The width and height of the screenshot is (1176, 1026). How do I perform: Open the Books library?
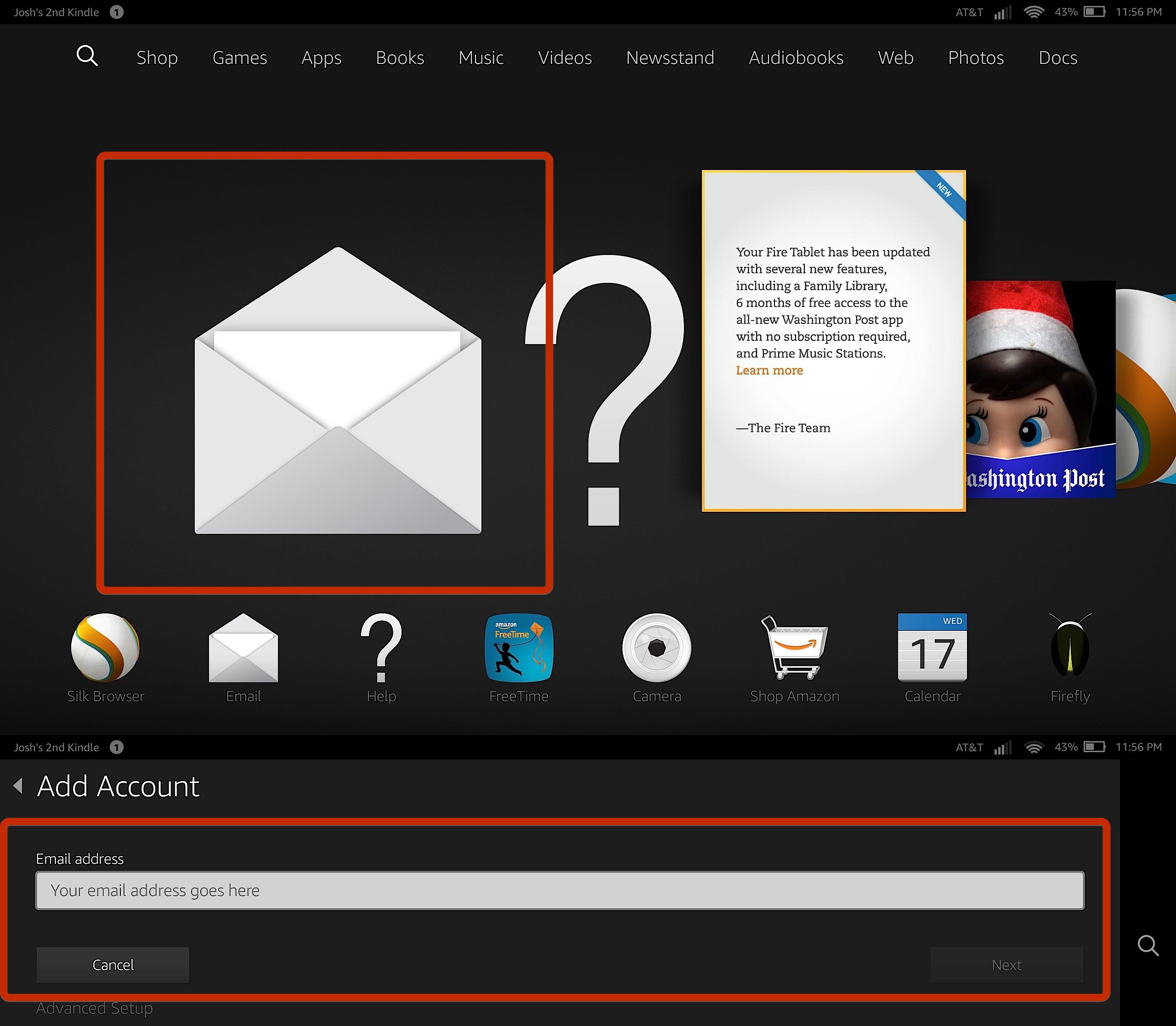tap(400, 58)
